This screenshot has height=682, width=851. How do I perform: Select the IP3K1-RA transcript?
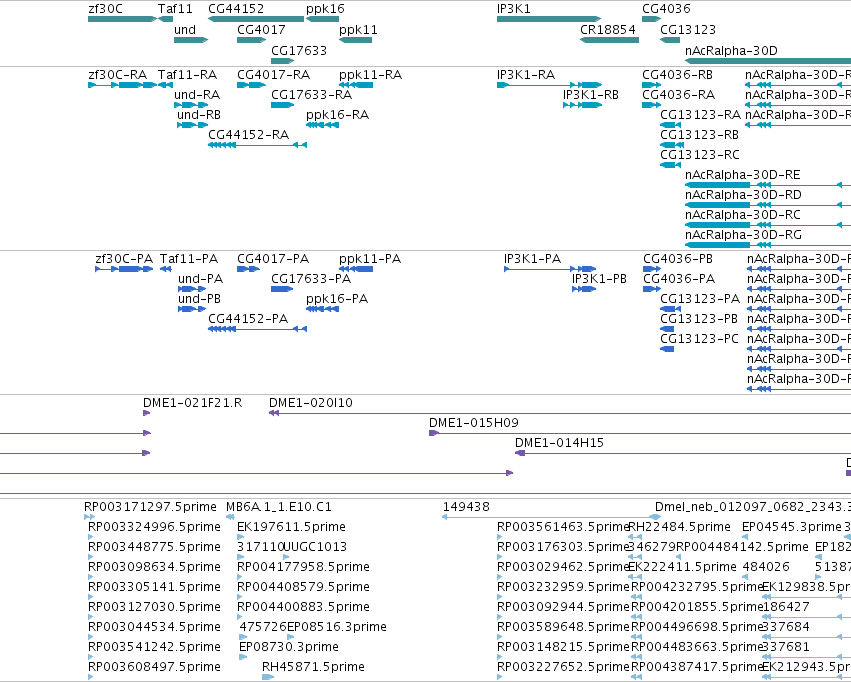[x=549, y=85]
